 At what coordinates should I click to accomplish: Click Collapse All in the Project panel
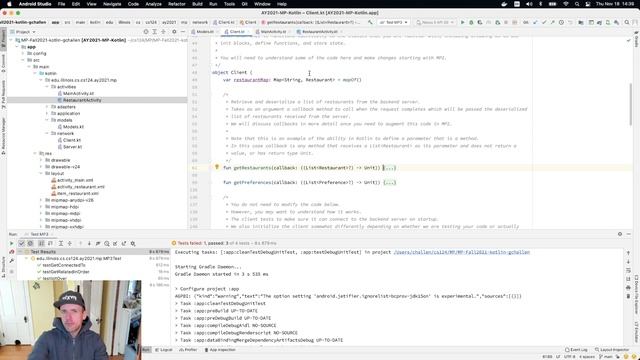163,31
